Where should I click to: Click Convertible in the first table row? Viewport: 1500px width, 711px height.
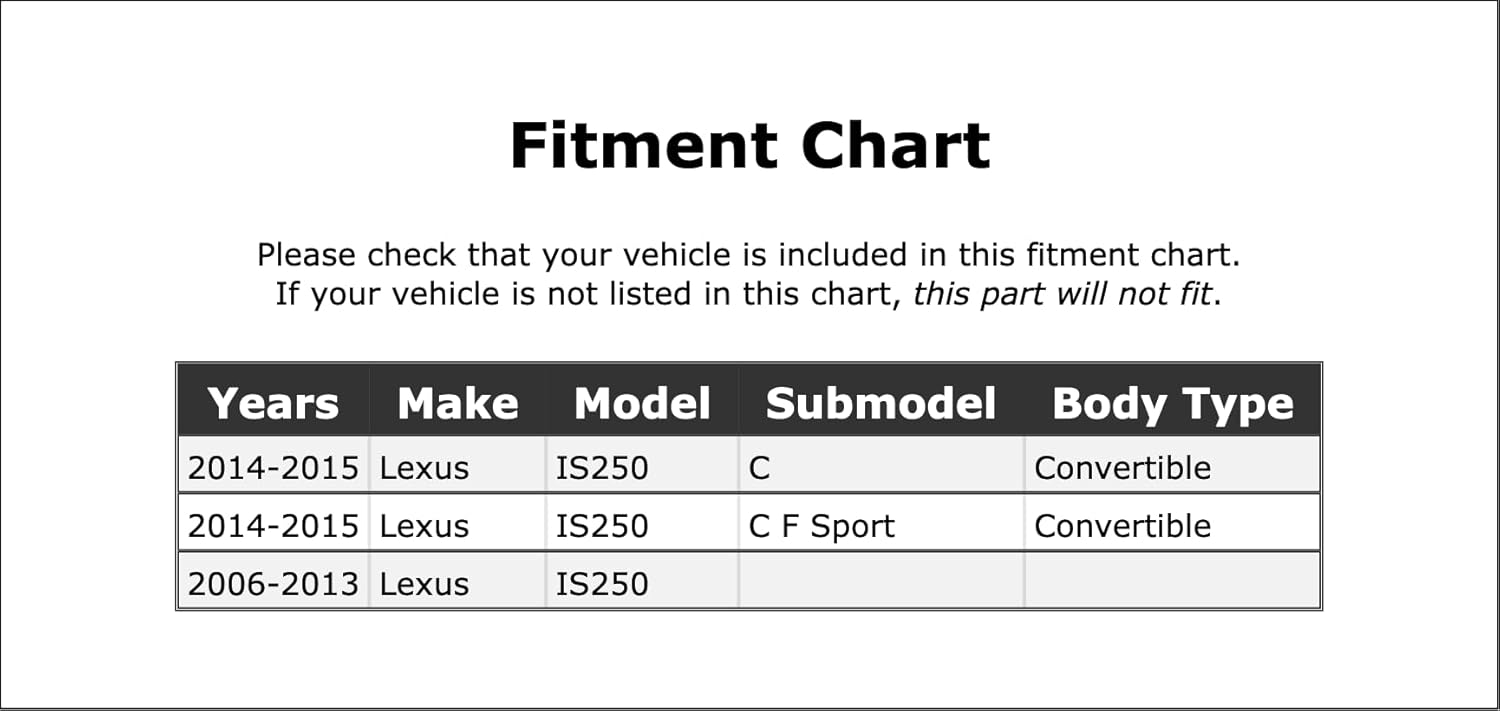tap(1122, 468)
